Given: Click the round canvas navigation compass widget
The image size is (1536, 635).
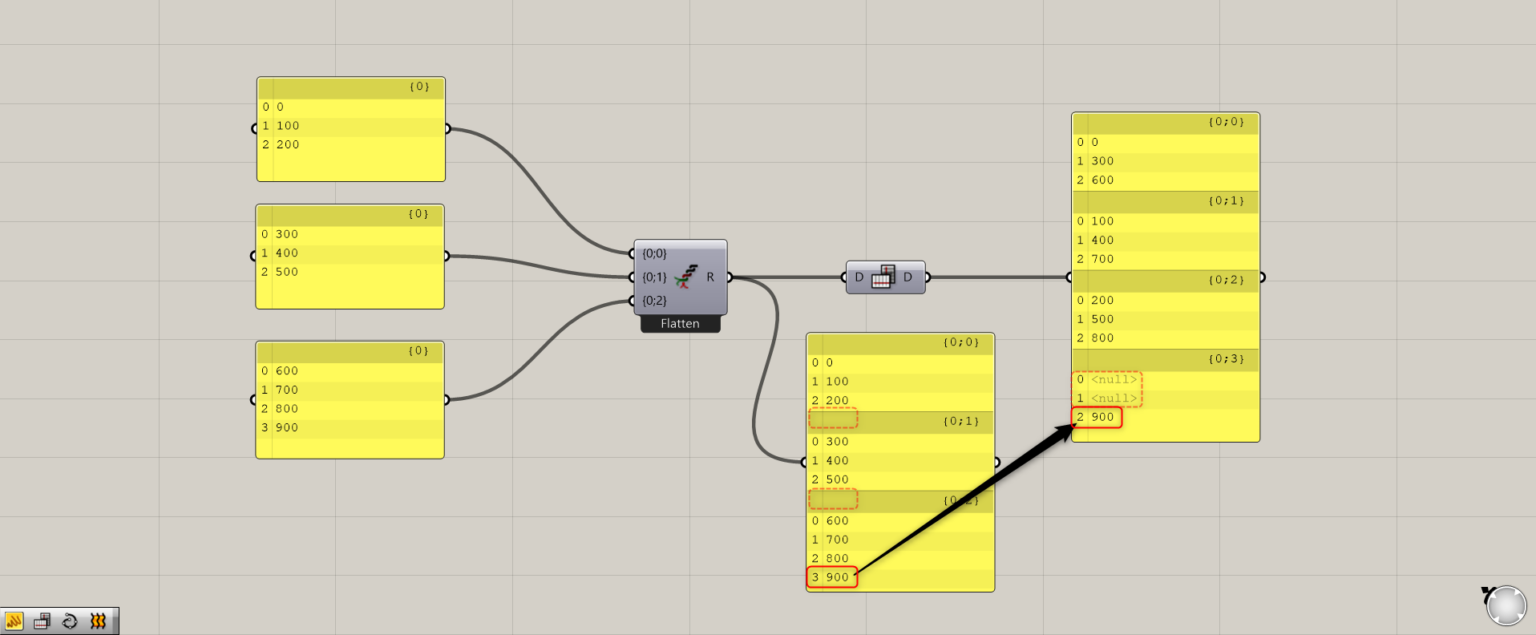Looking at the screenshot, I should [1505, 606].
